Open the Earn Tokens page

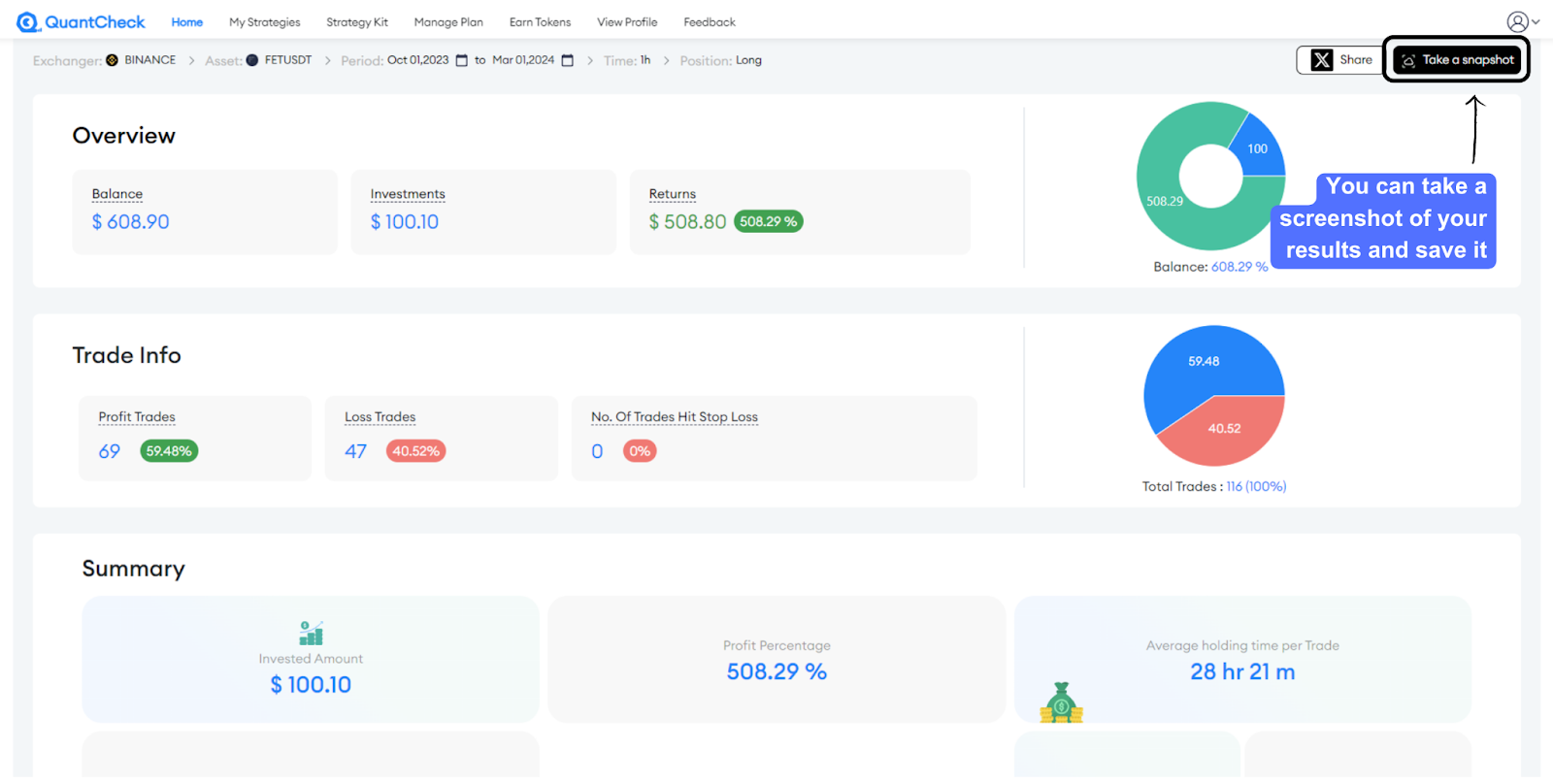540,22
